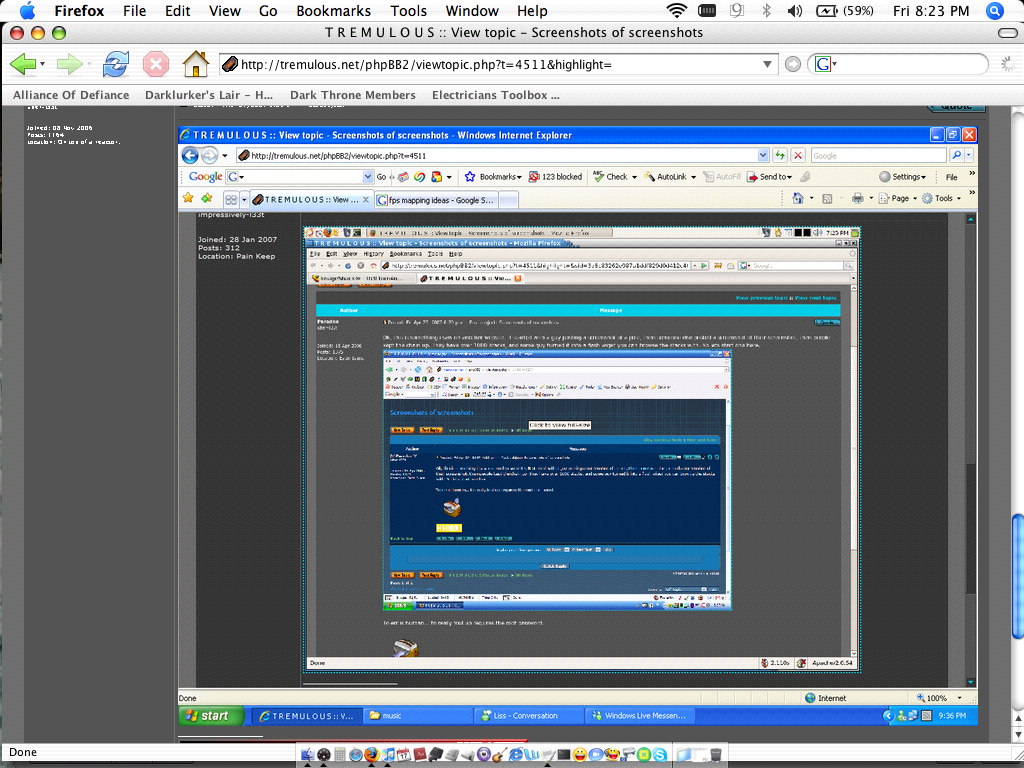Screen dimensions: 1024x768
Task: Click Firefox's green Back arrow
Action: (23, 64)
